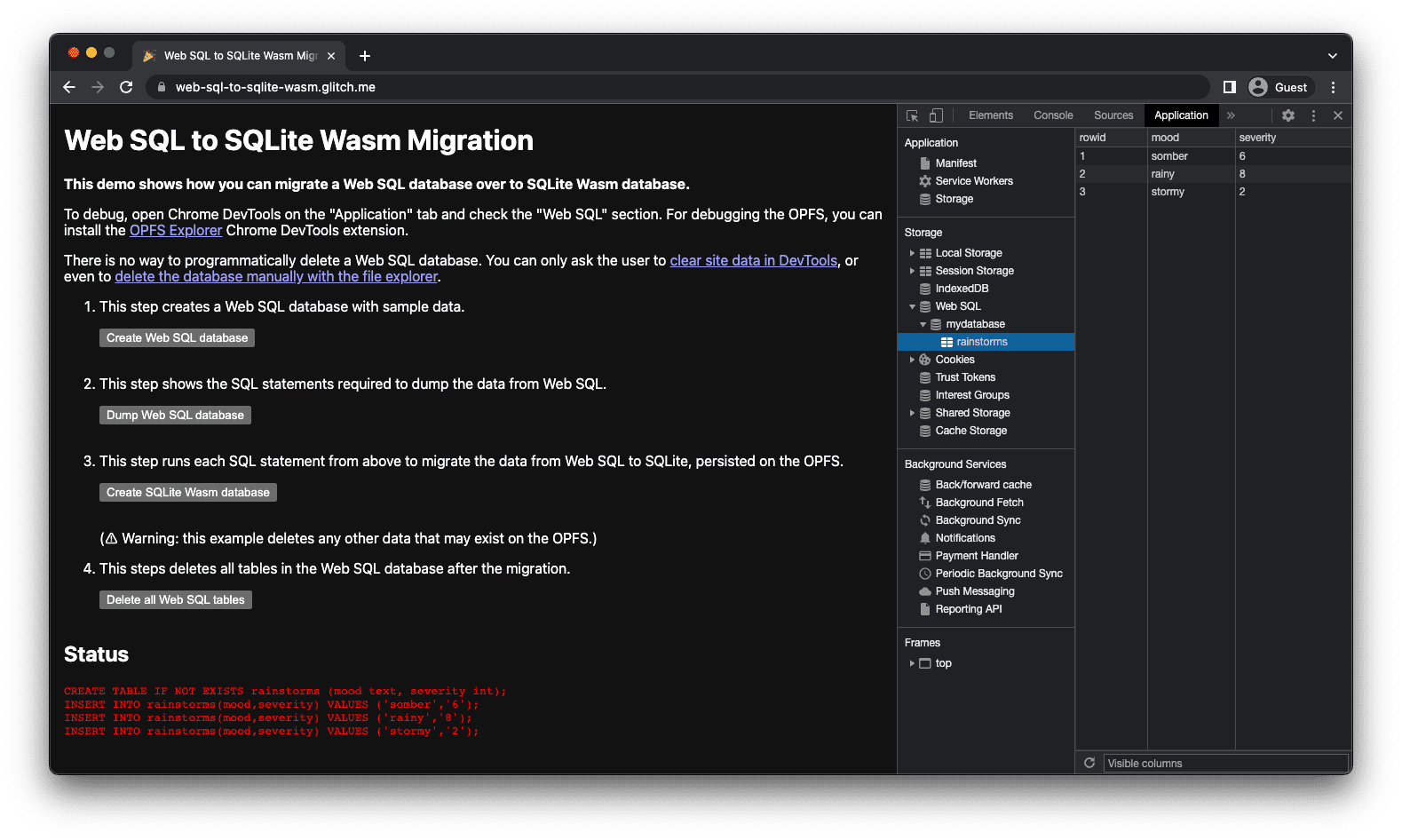Open the OPFS Explorer link

[176, 231]
